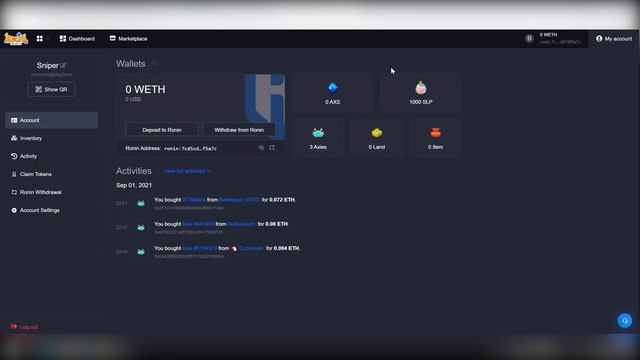Open Claim Tokens in the sidebar
The width and height of the screenshot is (640, 360).
click(x=52, y=174)
